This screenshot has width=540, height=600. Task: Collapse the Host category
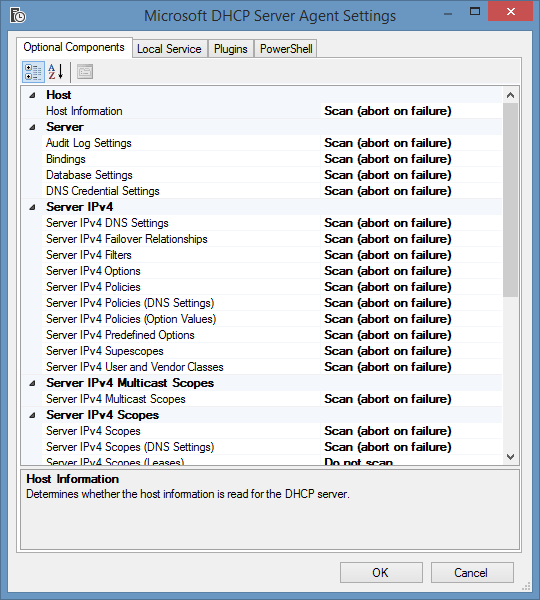(33, 95)
